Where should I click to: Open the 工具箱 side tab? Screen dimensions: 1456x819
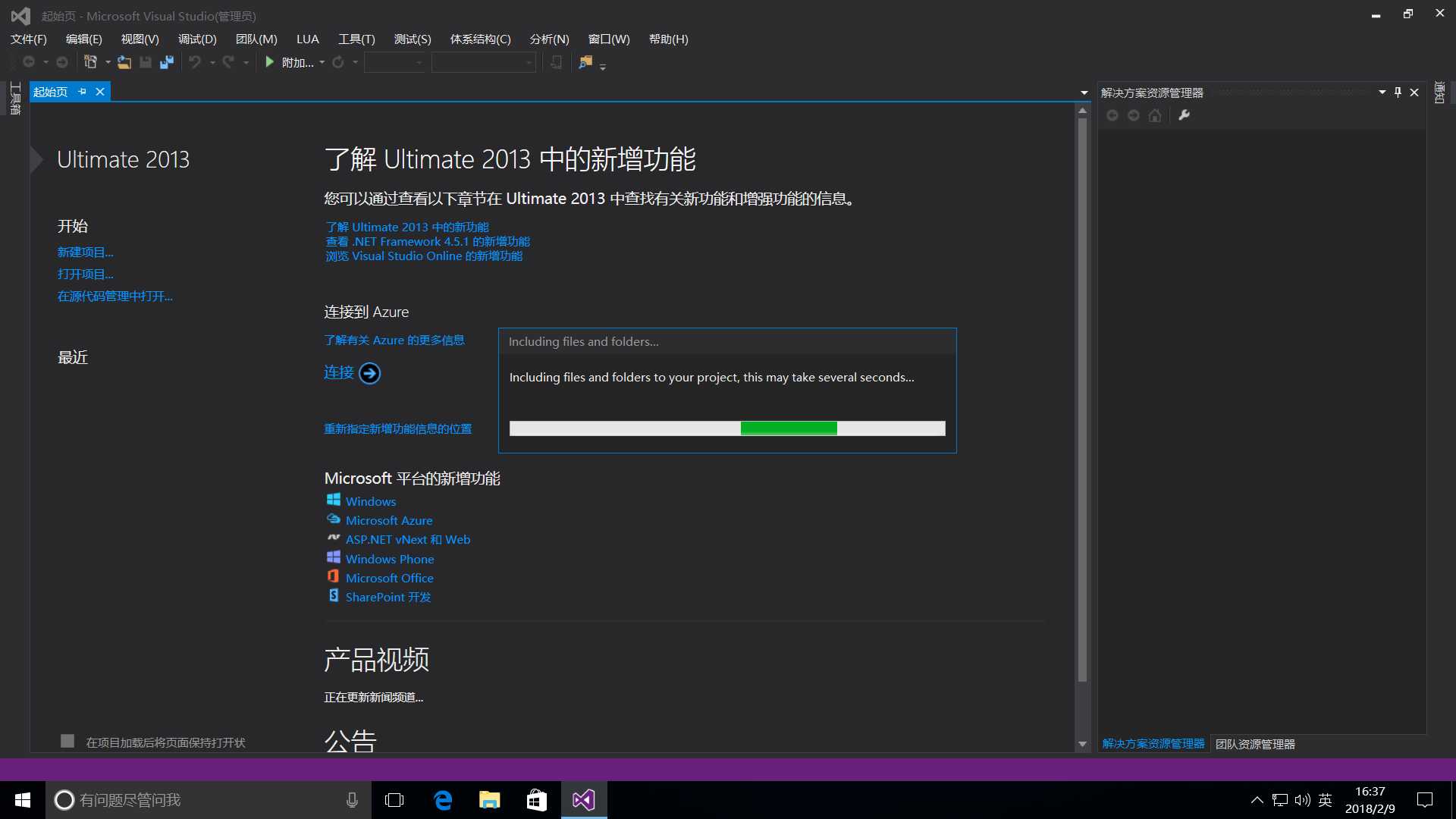coord(15,99)
